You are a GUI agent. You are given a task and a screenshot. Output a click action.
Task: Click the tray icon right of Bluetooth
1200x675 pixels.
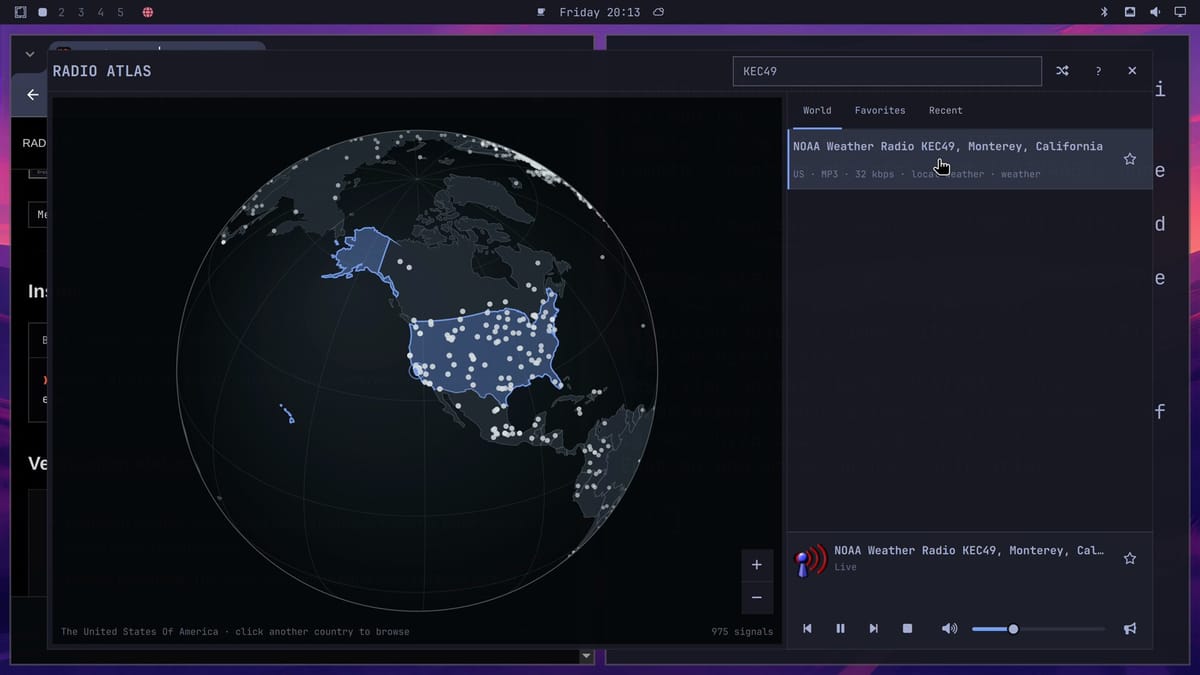pyautogui.click(x=1130, y=12)
